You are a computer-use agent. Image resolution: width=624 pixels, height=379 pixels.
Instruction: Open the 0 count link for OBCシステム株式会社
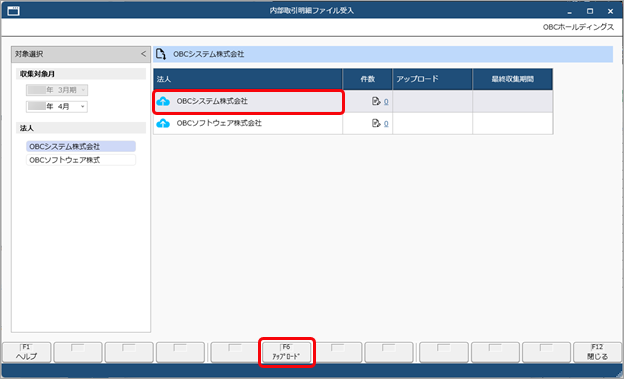(x=386, y=102)
